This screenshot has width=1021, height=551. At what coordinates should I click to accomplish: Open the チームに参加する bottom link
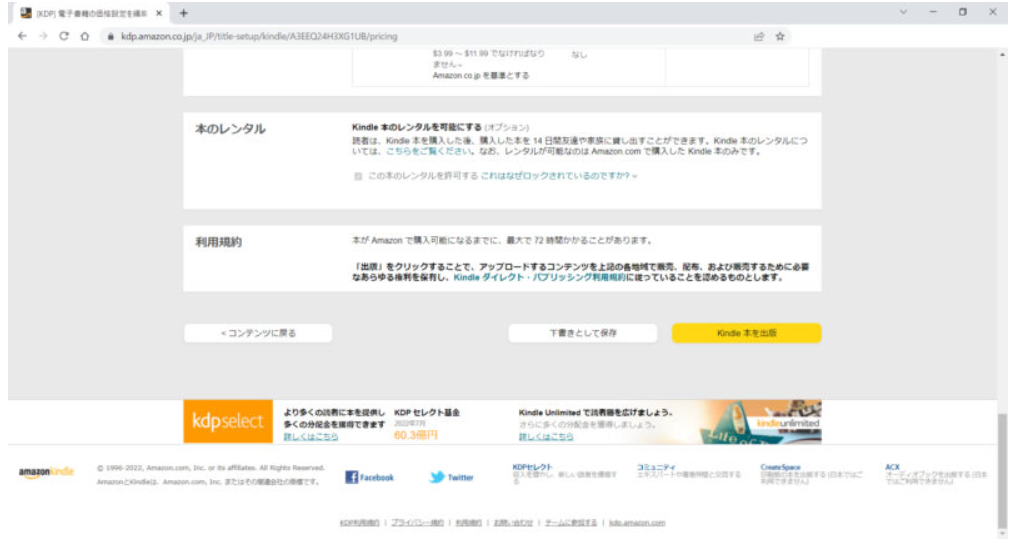tap(570, 522)
